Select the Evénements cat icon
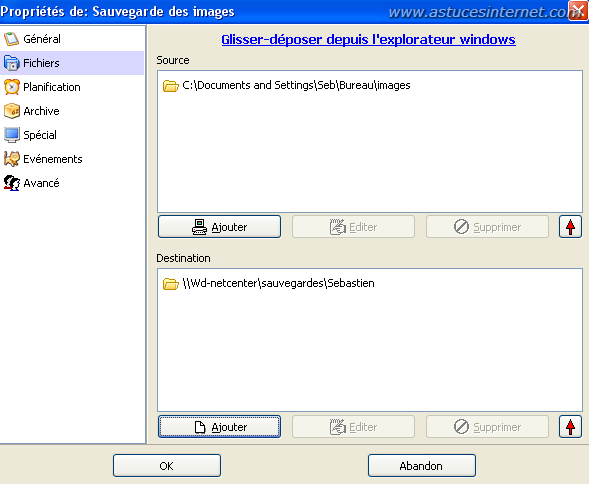The width and height of the screenshot is (589, 484). pyautogui.click(x=11, y=159)
